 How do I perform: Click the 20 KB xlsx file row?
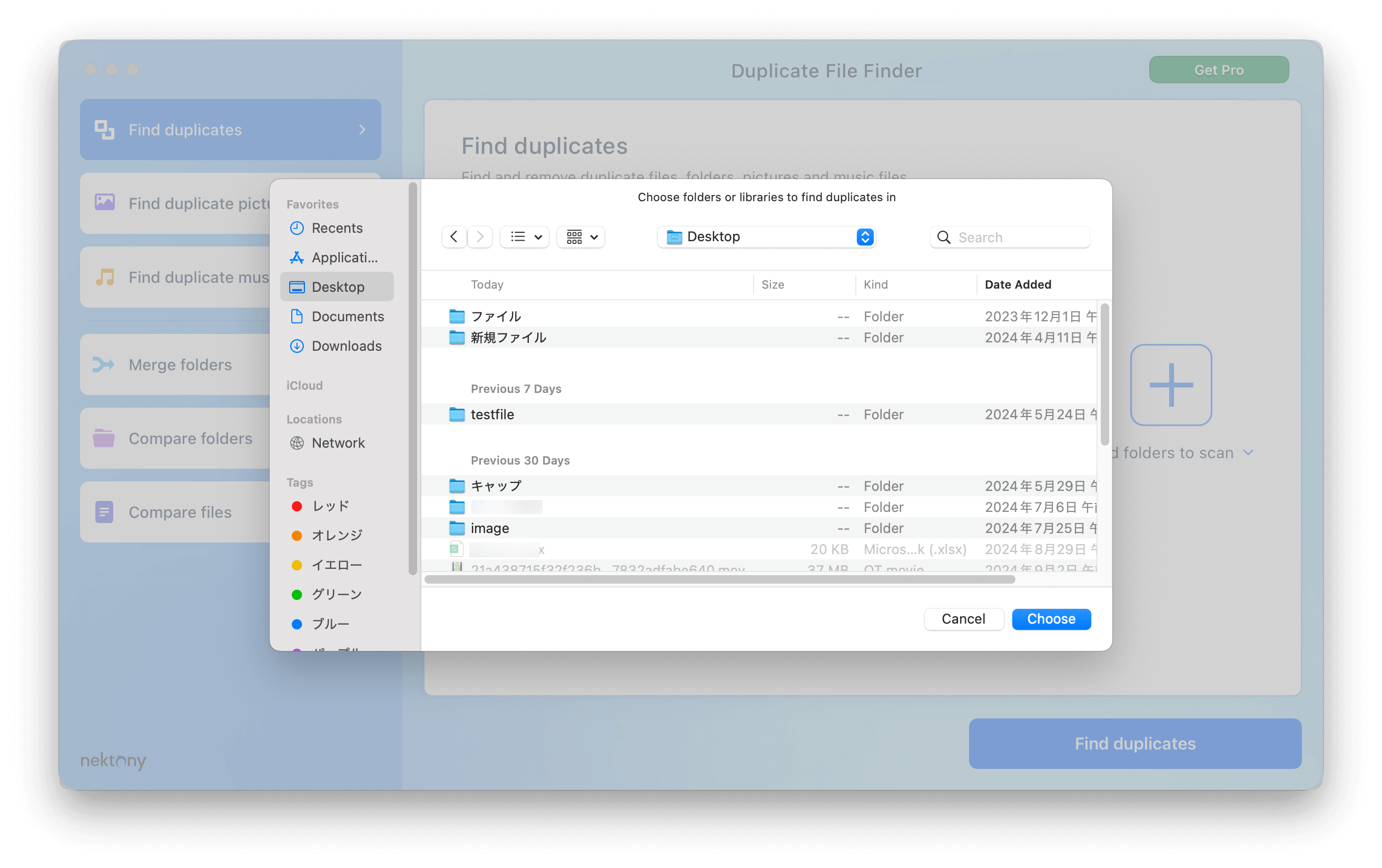pos(759,549)
